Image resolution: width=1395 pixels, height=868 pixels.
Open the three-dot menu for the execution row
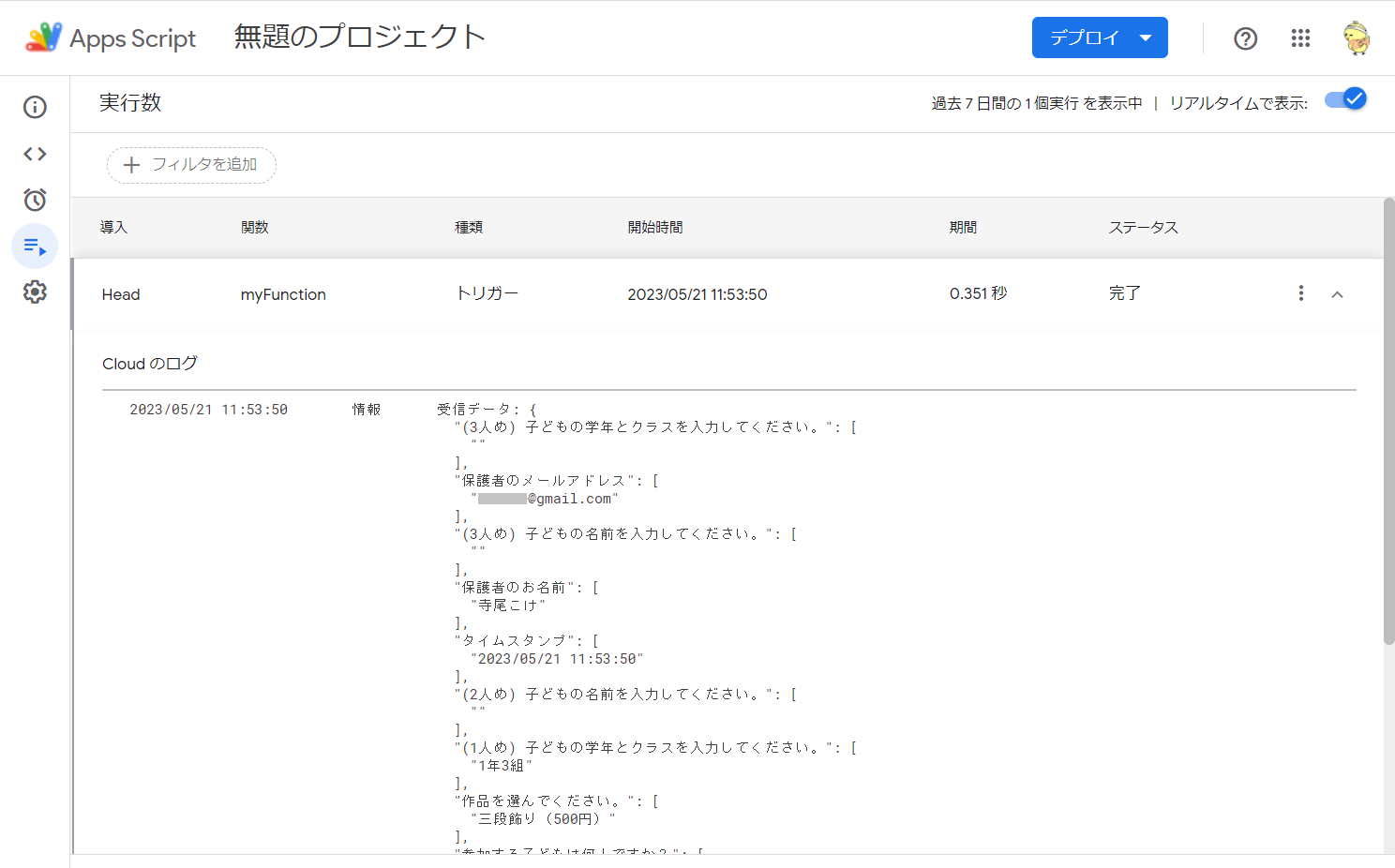(x=1301, y=292)
